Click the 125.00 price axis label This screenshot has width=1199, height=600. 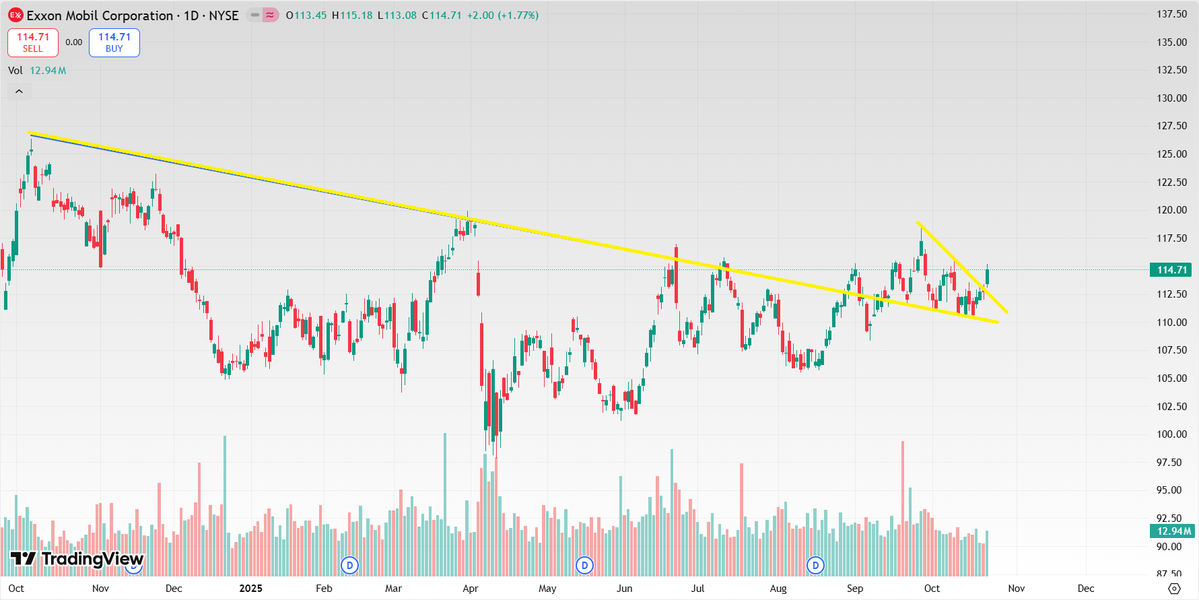click(1170, 154)
